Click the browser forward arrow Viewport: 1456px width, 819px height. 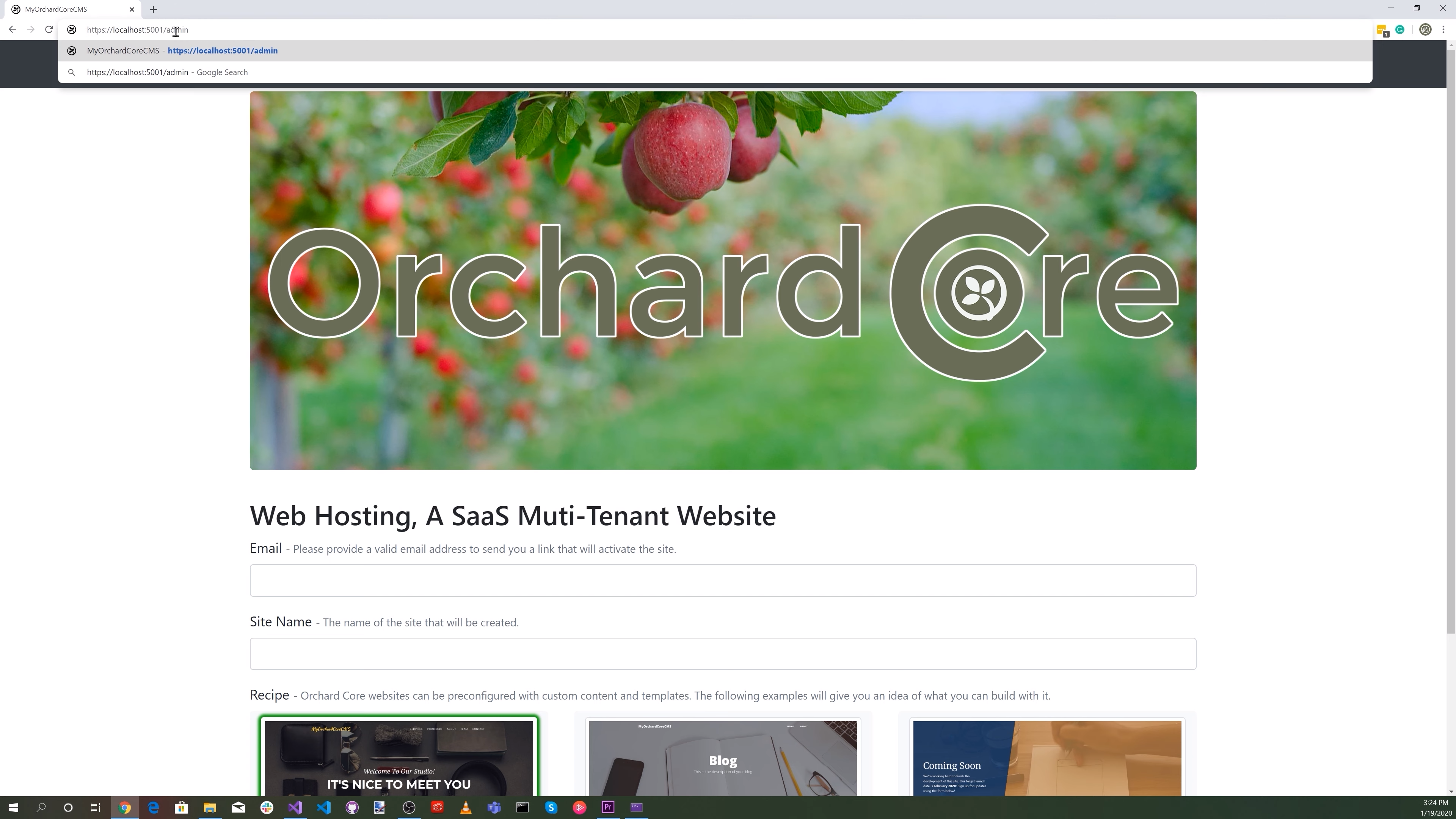point(30,30)
